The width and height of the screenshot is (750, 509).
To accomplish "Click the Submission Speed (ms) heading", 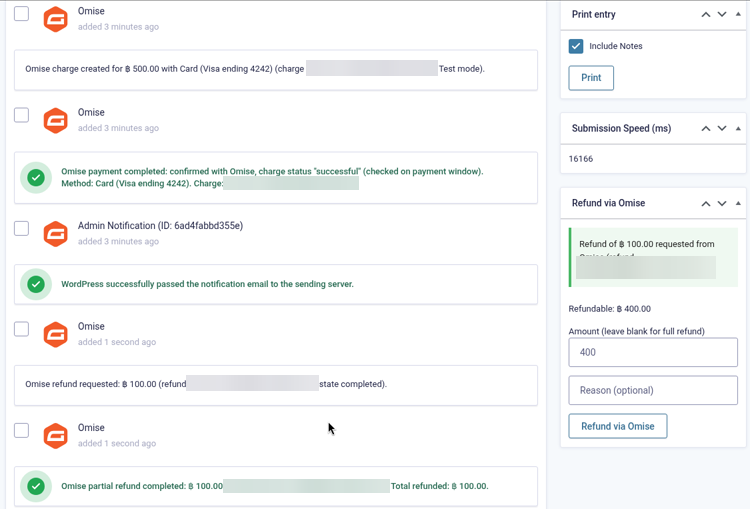I will click(621, 128).
